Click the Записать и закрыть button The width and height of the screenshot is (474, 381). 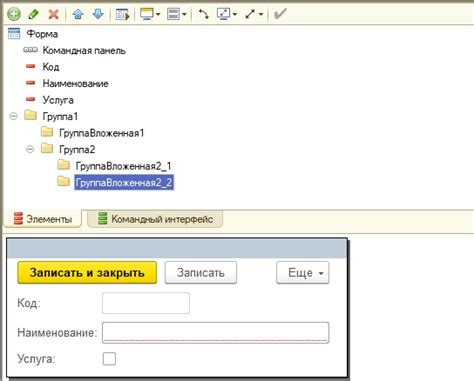[87, 273]
